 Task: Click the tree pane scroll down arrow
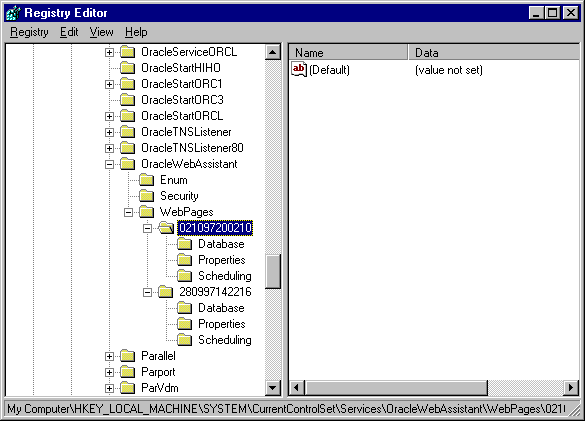273,388
